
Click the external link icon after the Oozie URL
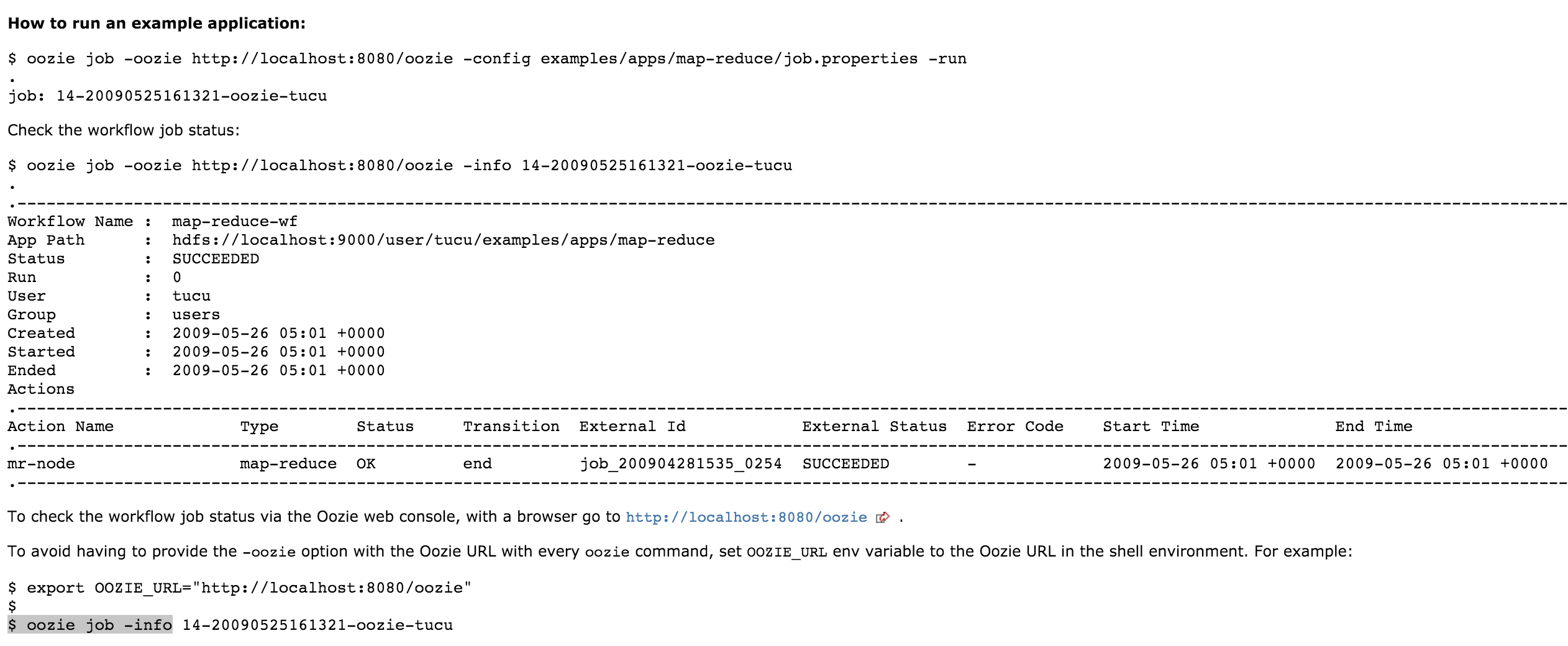pyautogui.click(x=882, y=517)
